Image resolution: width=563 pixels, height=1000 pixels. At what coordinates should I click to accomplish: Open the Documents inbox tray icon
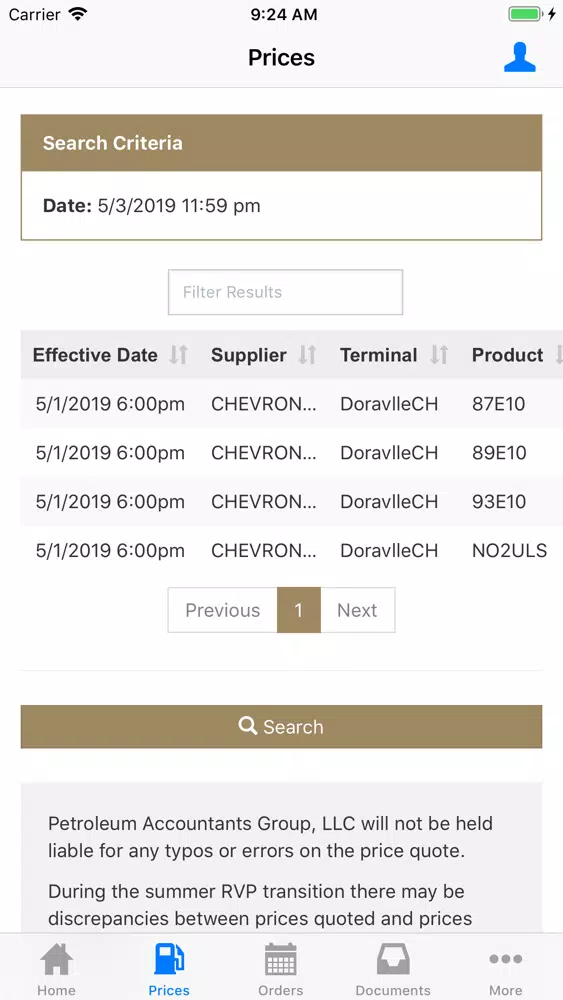[393, 959]
